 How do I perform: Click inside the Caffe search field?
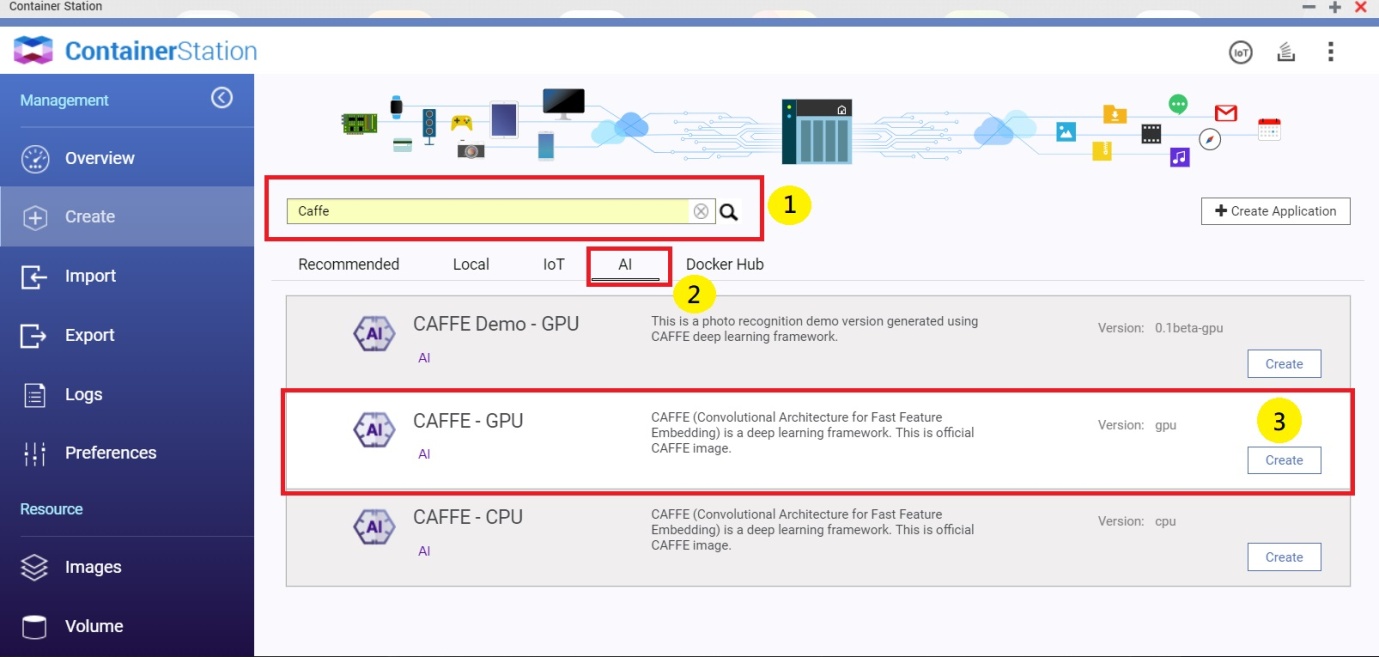[x=488, y=211]
